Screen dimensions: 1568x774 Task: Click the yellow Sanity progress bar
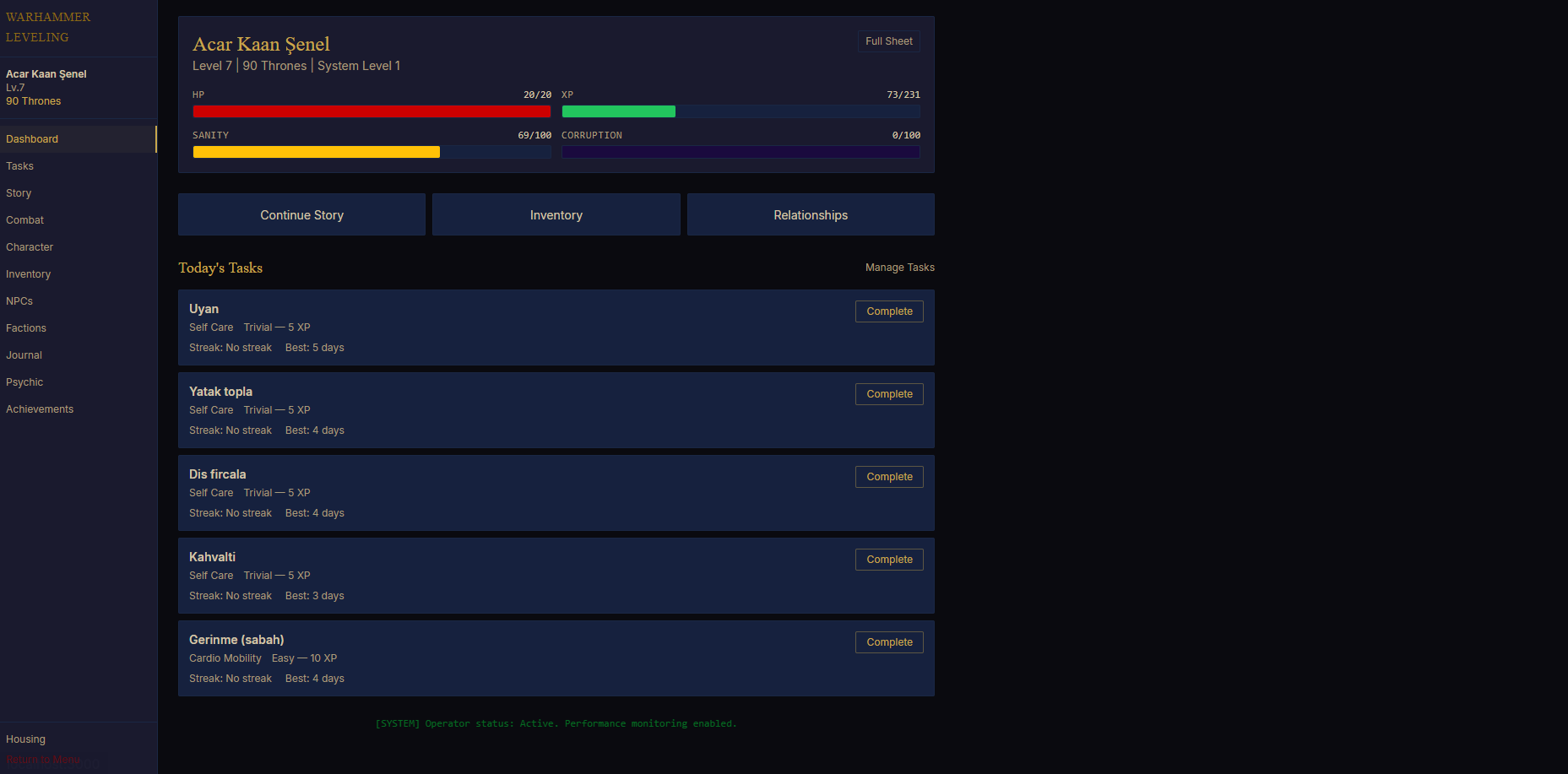372,152
